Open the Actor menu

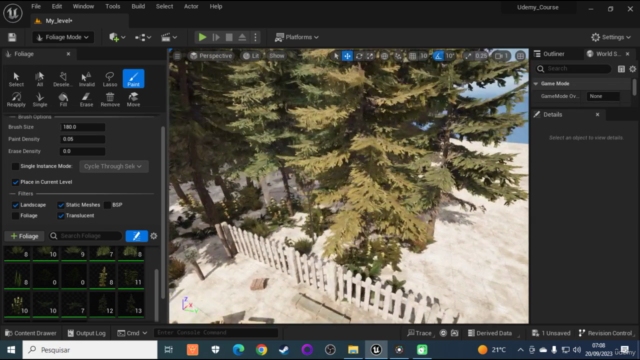click(x=191, y=7)
